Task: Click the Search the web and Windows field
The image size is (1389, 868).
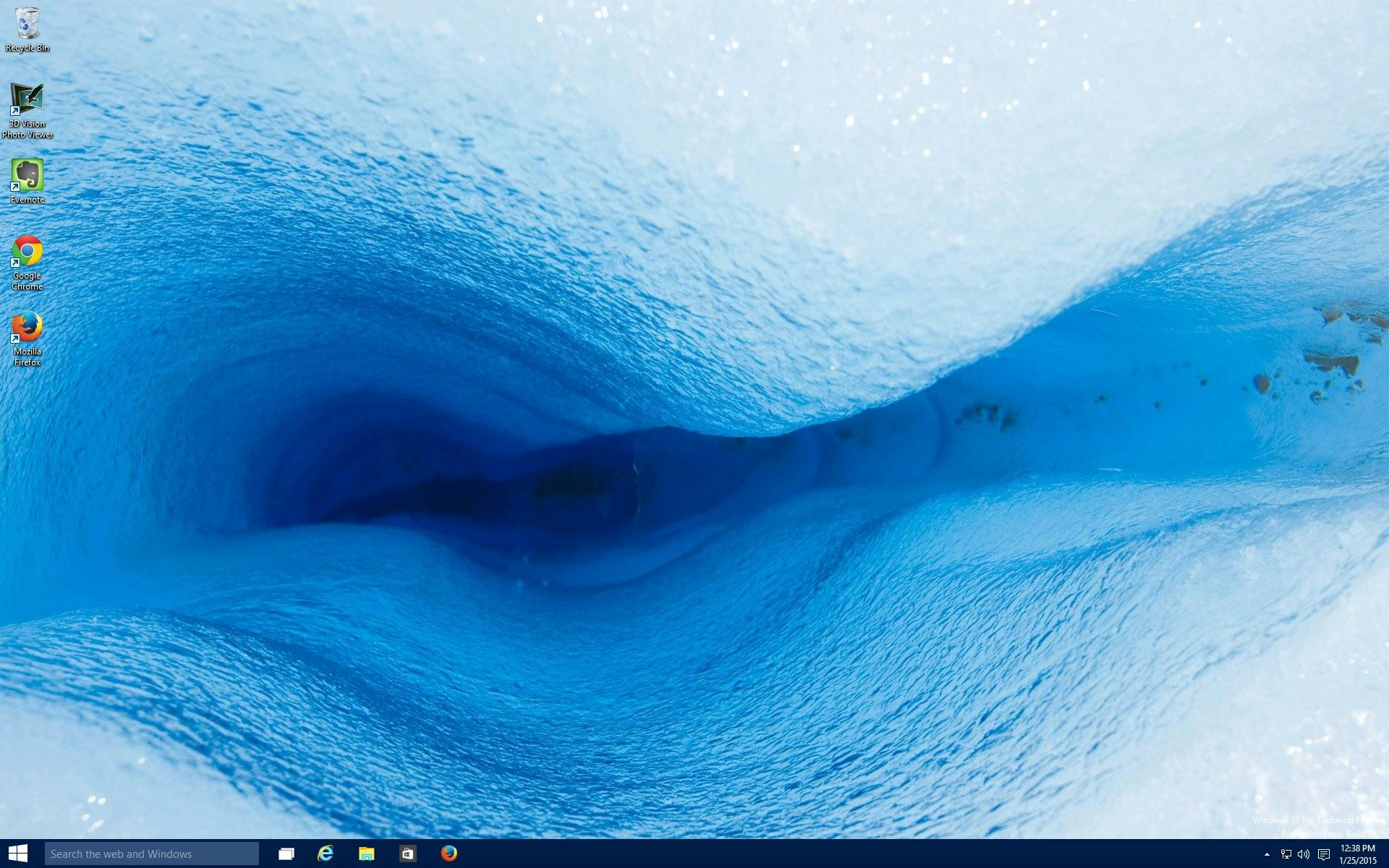Action: (152, 854)
